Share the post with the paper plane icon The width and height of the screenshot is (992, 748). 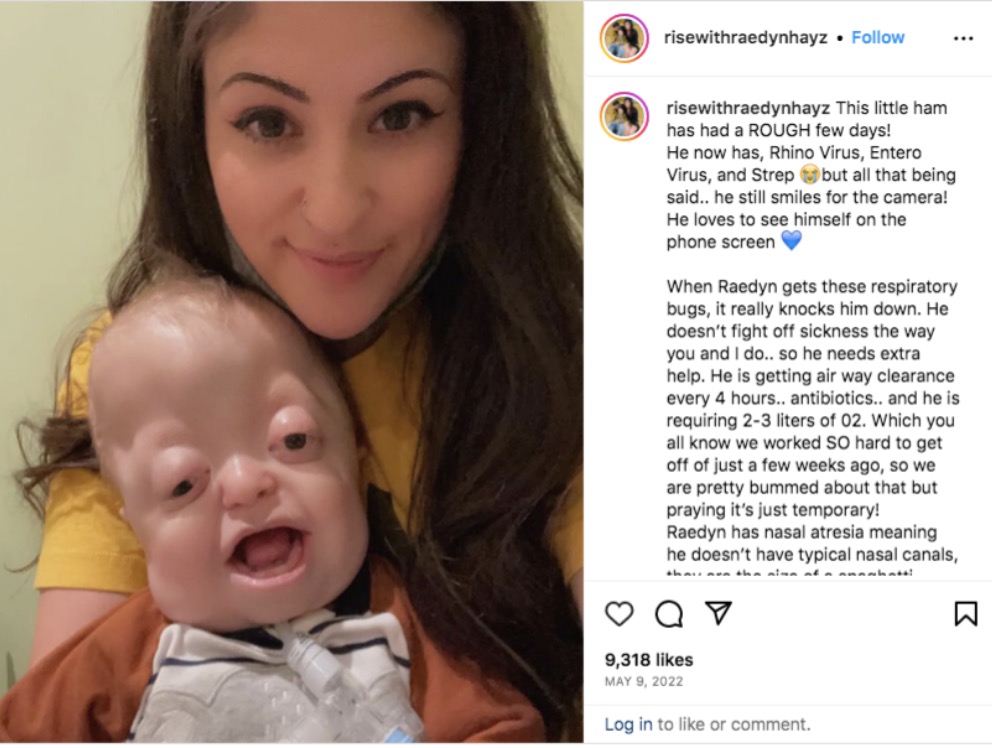[718, 613]
